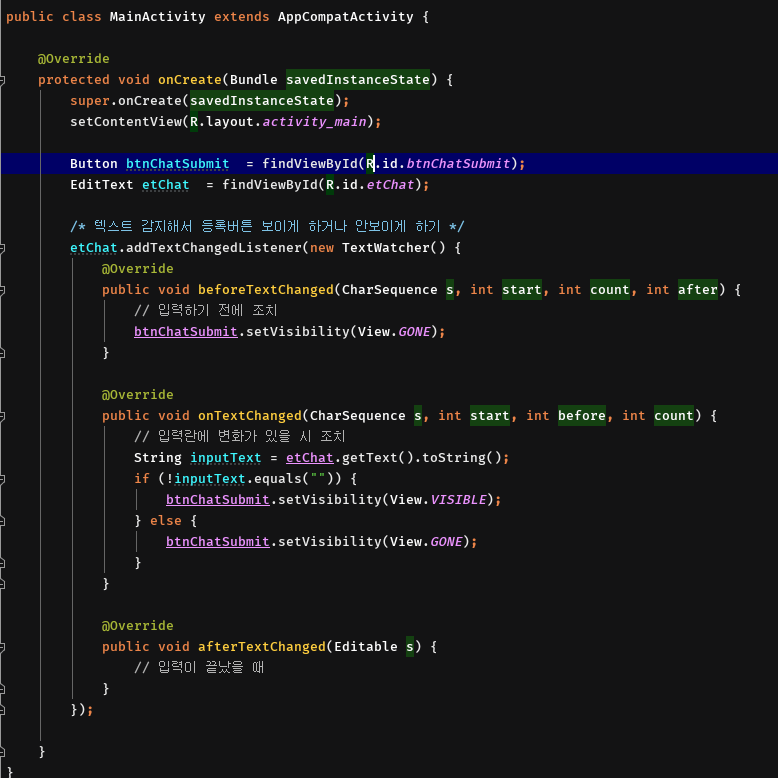
Task: Collapse the onCreate method fold marker
Action: (x=2, y=80)
